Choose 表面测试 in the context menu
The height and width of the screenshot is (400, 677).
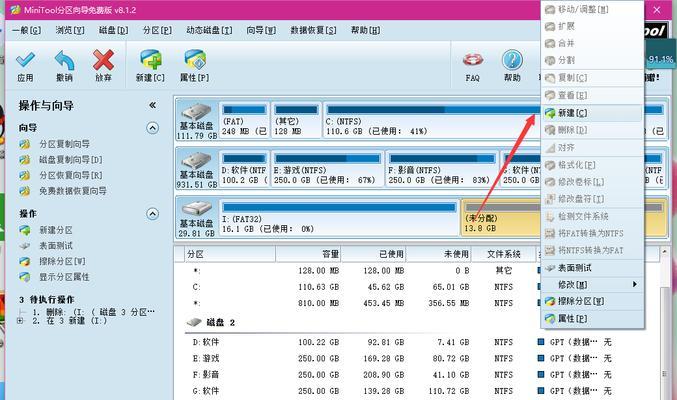592,268
